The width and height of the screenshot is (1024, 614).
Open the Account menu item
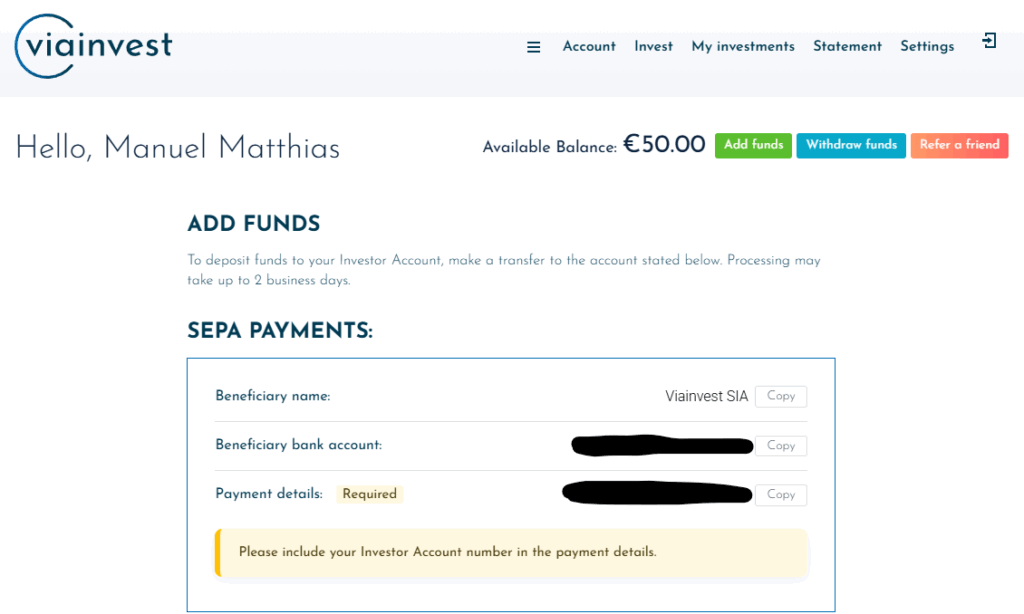(x=589, y=47)
